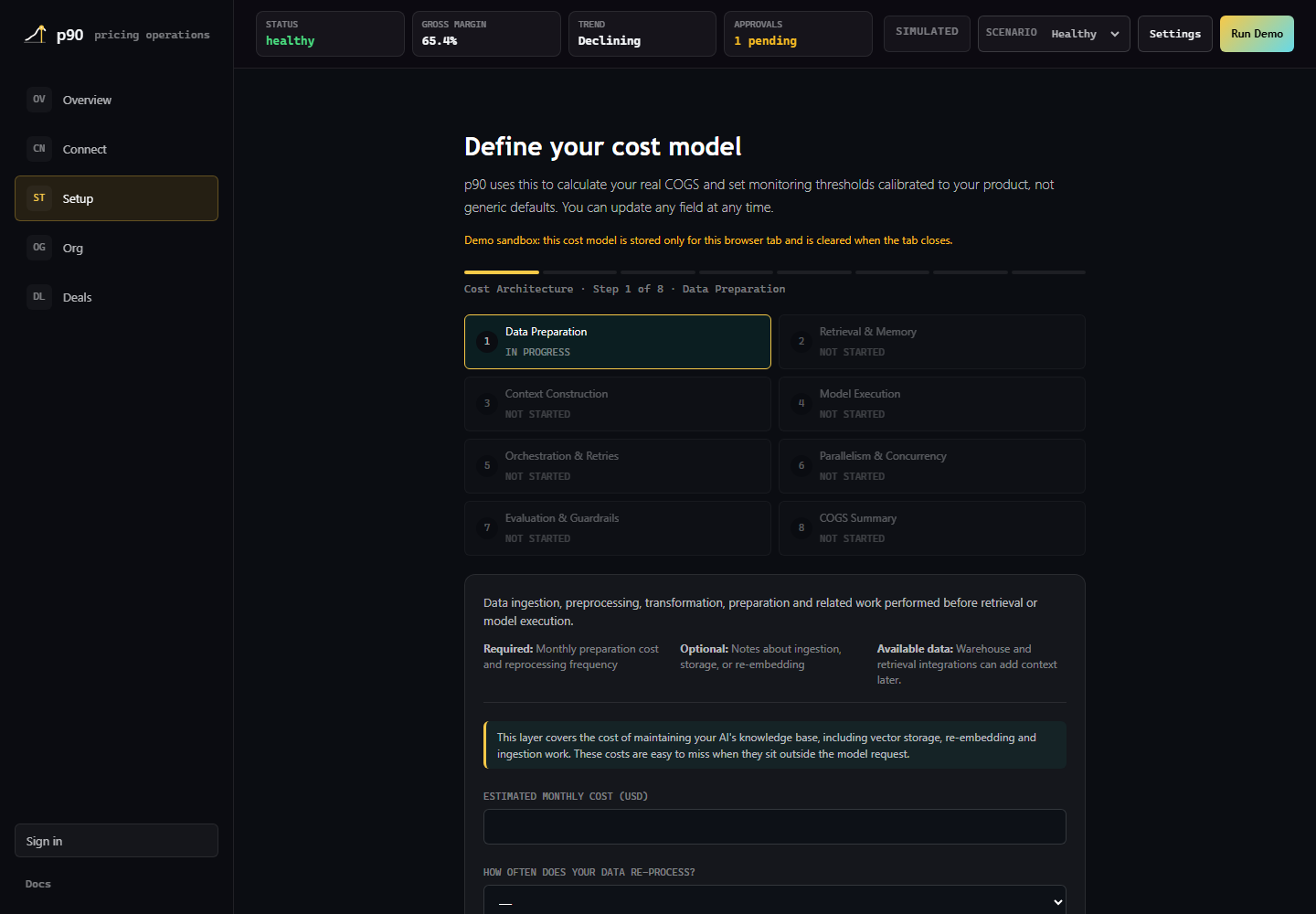This screenshot has height=914, width=1316.
Task: Click the Sign in button
Action: (116, 841)
